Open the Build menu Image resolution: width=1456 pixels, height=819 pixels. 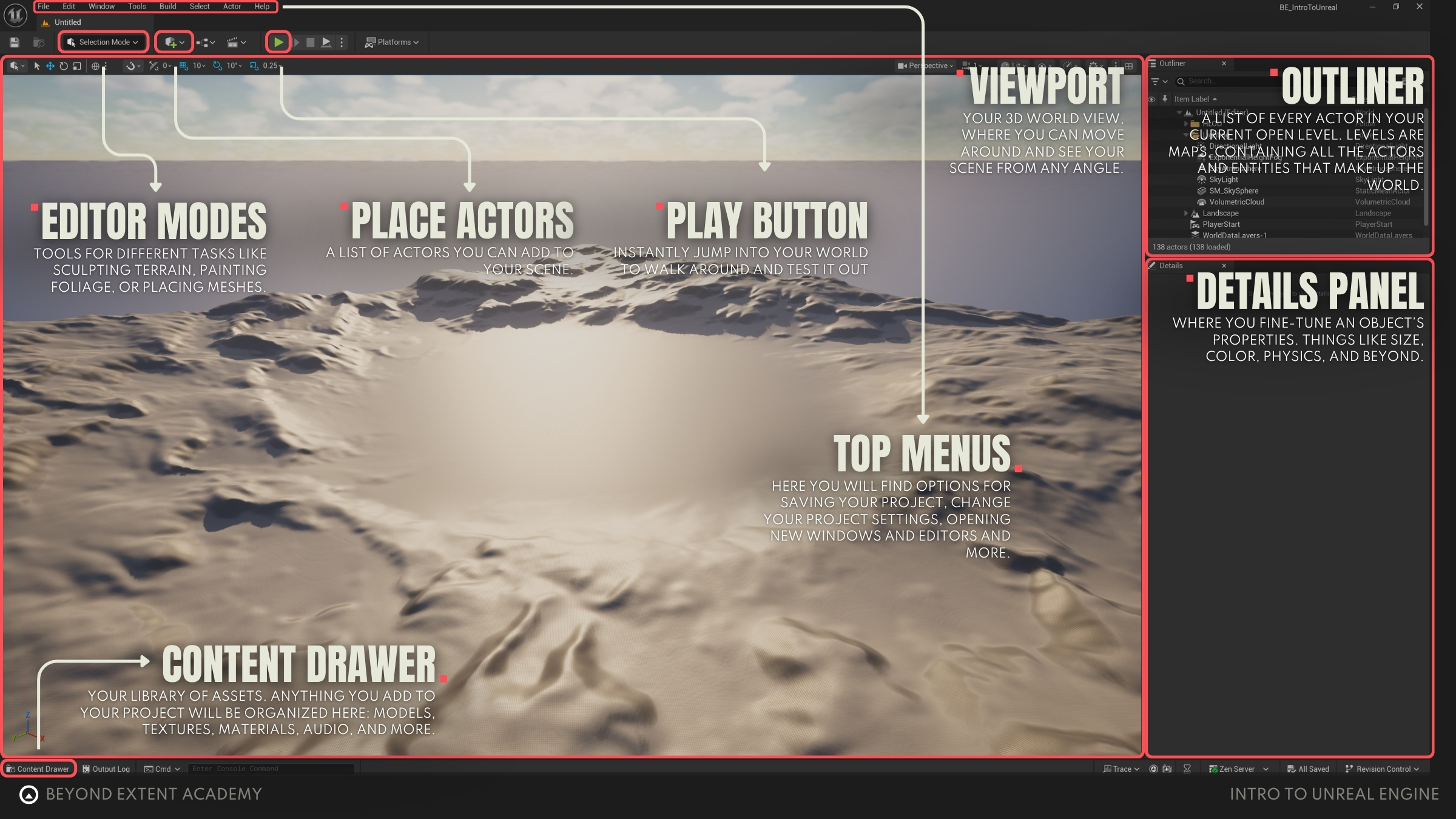167,7
